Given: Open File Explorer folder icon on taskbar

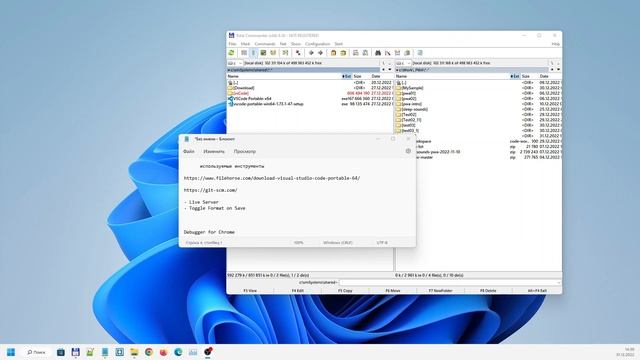Looking at the screenshot, I should click(134, 352).
